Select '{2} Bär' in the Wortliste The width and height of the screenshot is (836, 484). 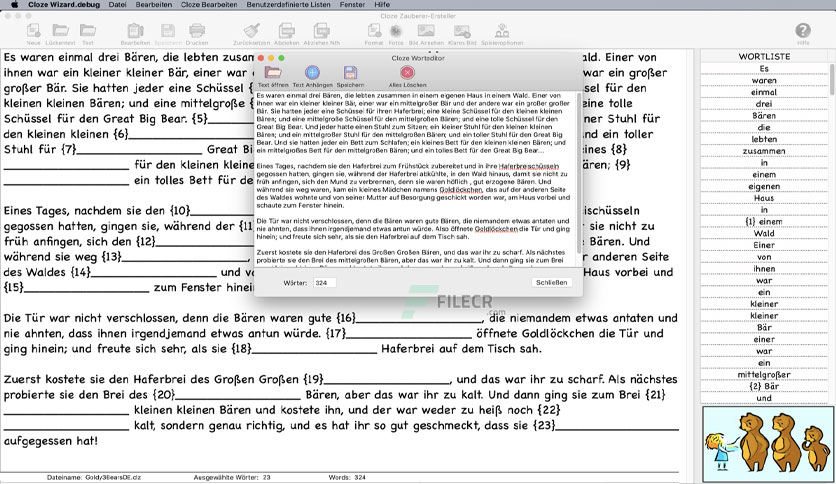764,386
